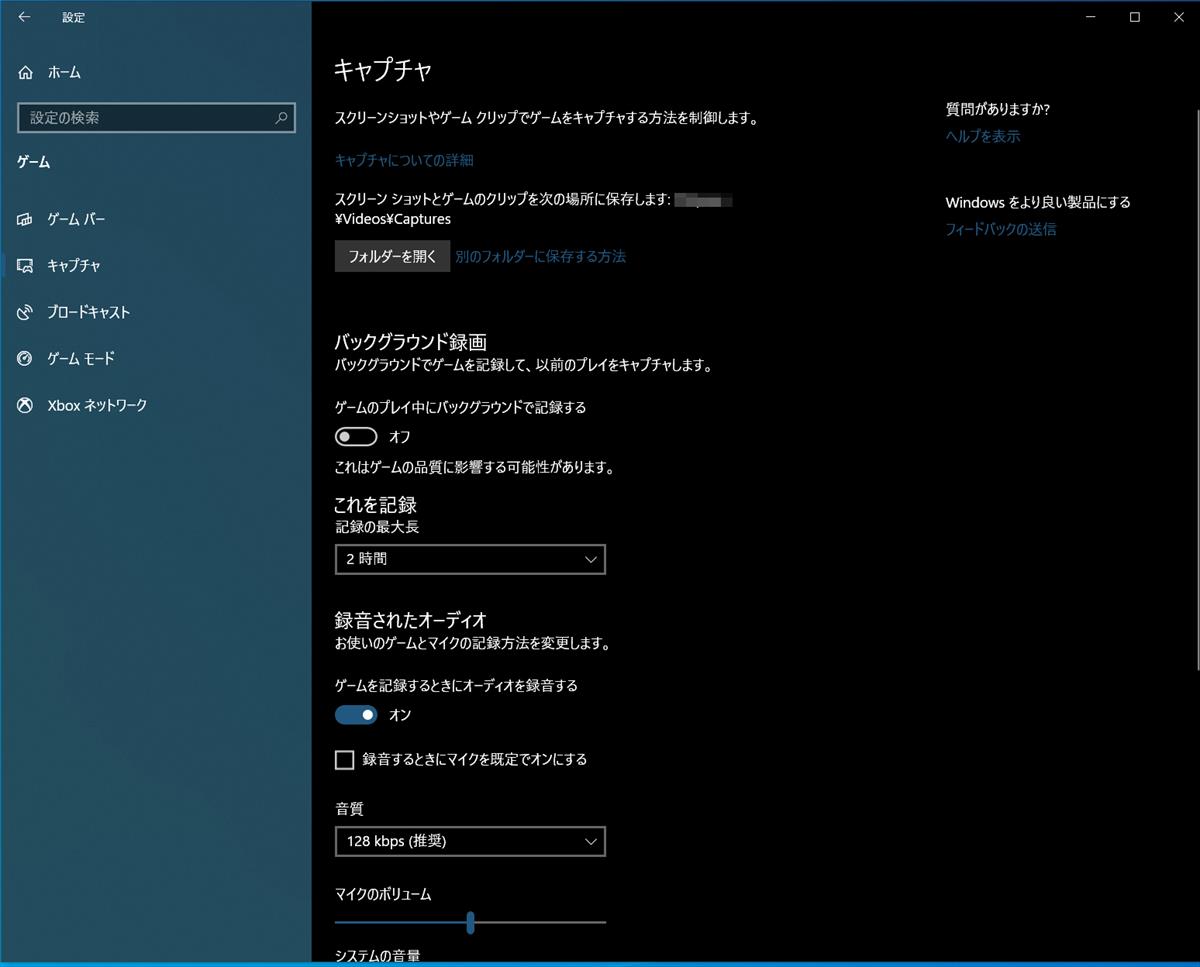Click the Broadcast (ブロードキャスト) sidebar icon
This screenshot has height=967, width=1200.
[x=25, y=312]
